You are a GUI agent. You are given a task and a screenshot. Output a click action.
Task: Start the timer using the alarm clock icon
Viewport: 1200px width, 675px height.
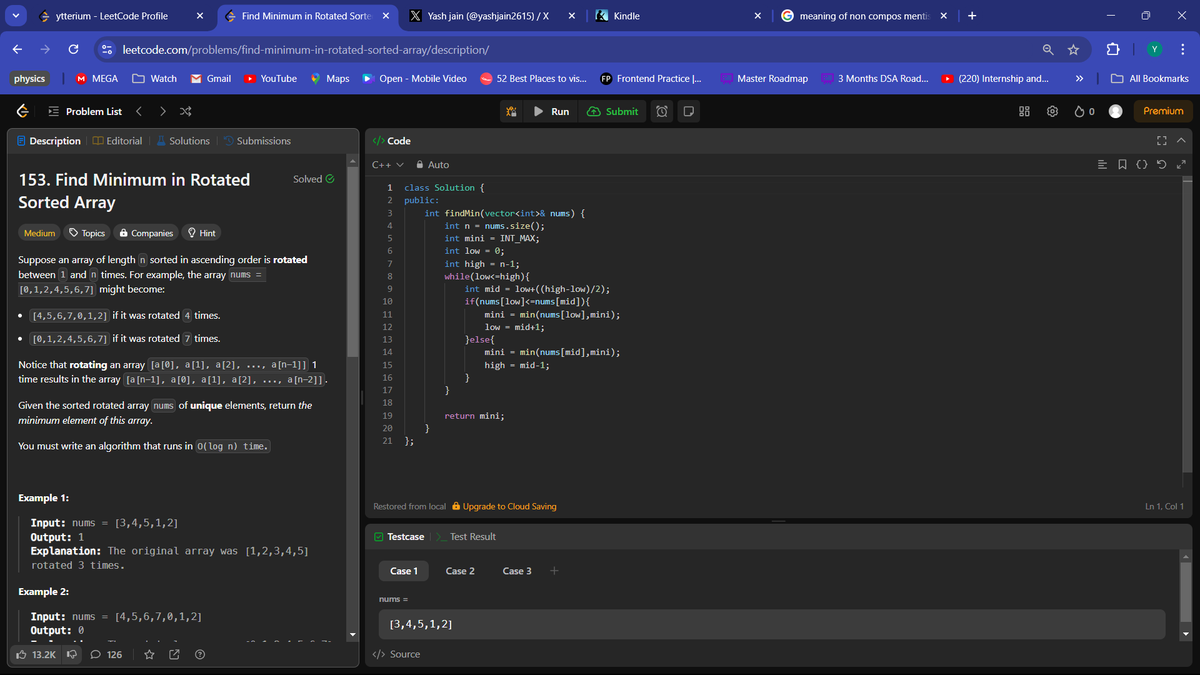[x=662, y=111]
